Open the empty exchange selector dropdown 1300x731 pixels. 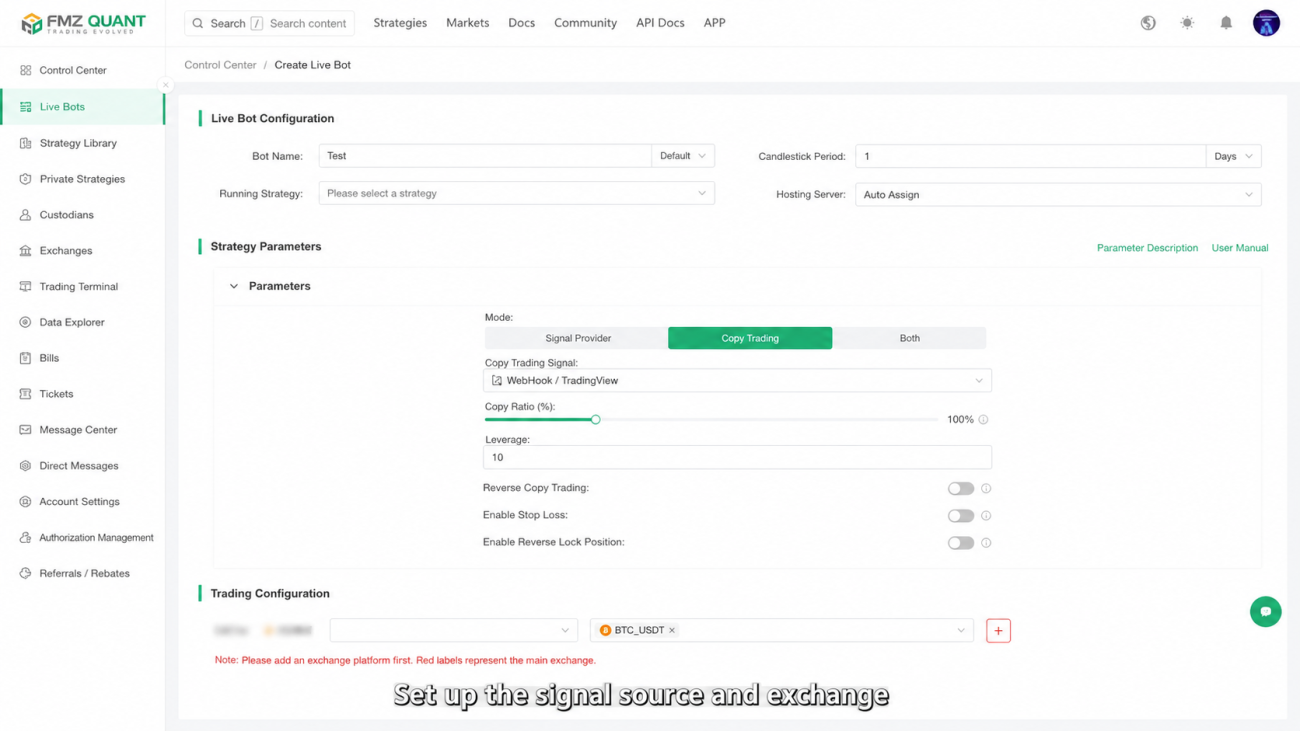pos(453,631)
